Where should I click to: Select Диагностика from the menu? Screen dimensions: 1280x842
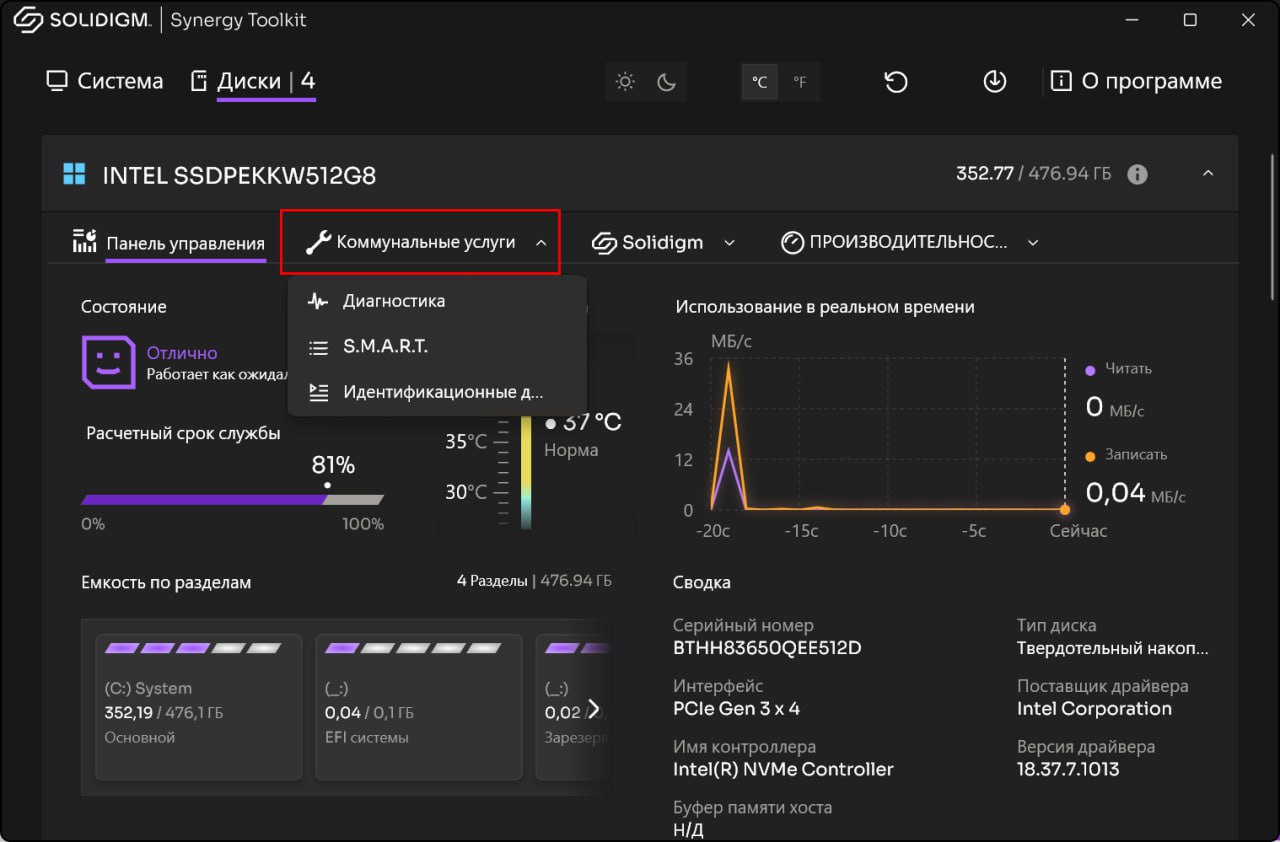(x=436, y=301)
